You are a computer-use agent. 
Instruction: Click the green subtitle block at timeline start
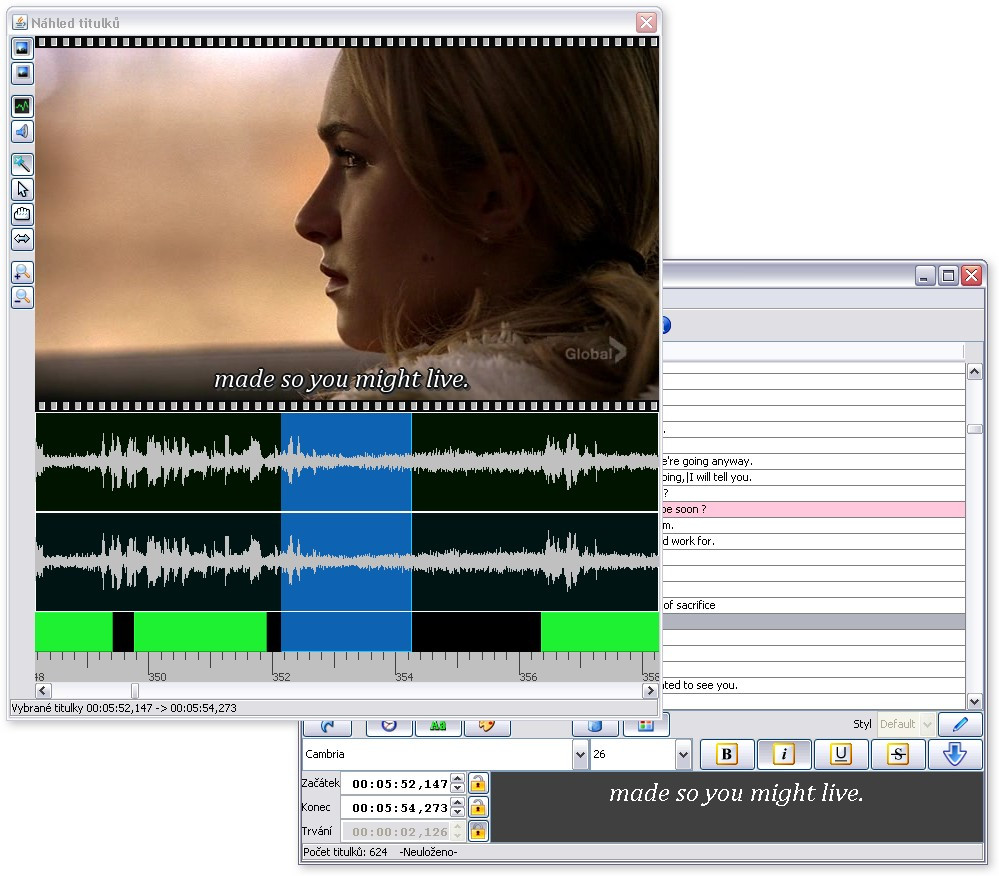point(74,632)
